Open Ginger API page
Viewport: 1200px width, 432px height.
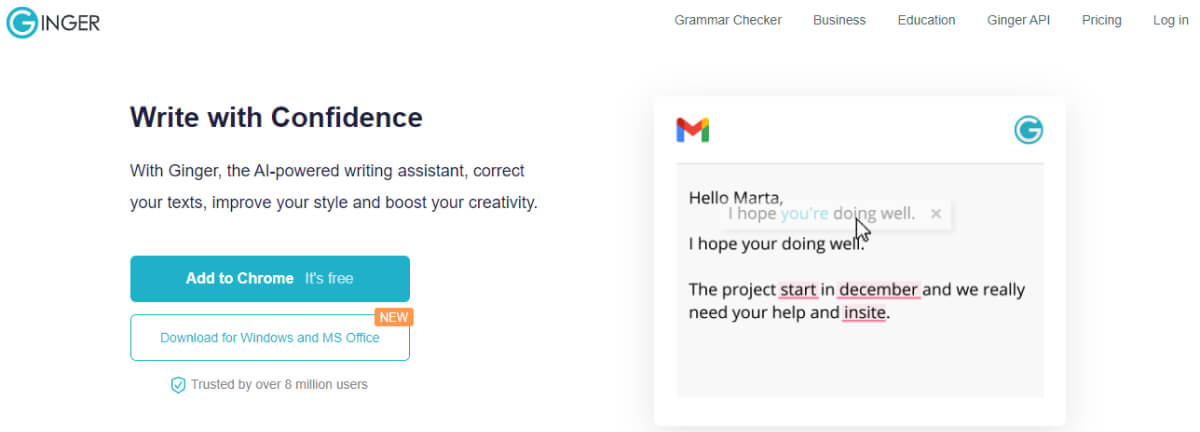pos(1018,20)
